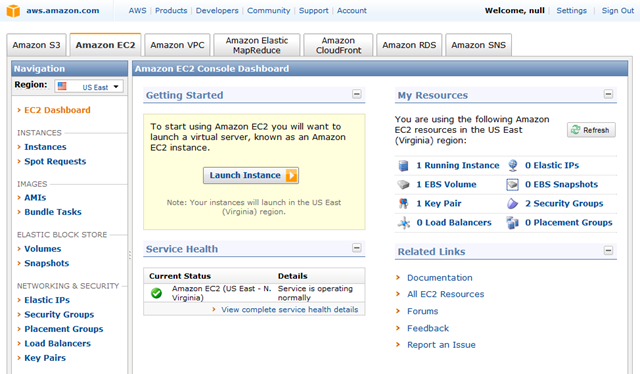Open the Developers menu

click(x=217, y=11)
